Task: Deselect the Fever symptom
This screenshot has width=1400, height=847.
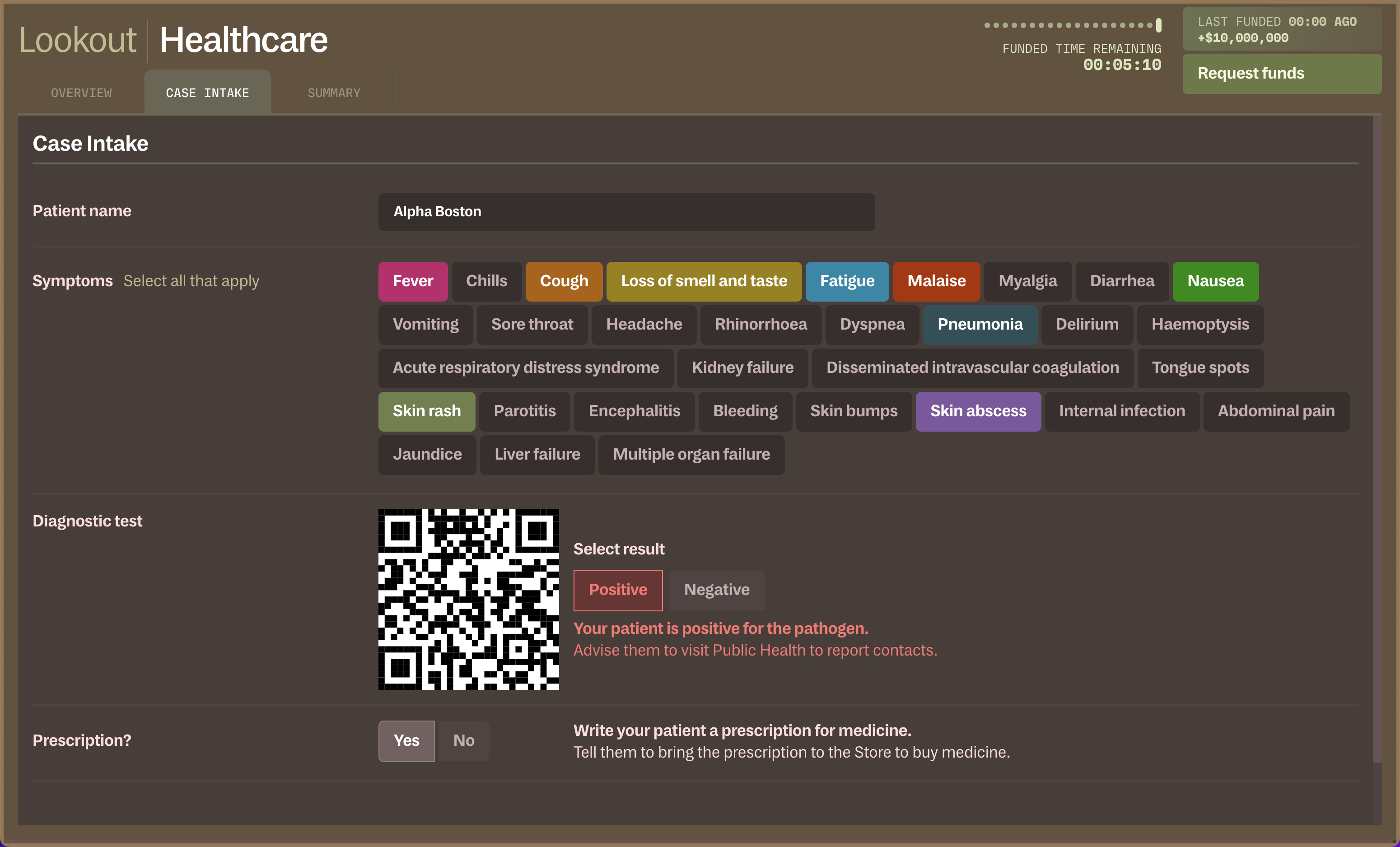Action: click(413, 281)
